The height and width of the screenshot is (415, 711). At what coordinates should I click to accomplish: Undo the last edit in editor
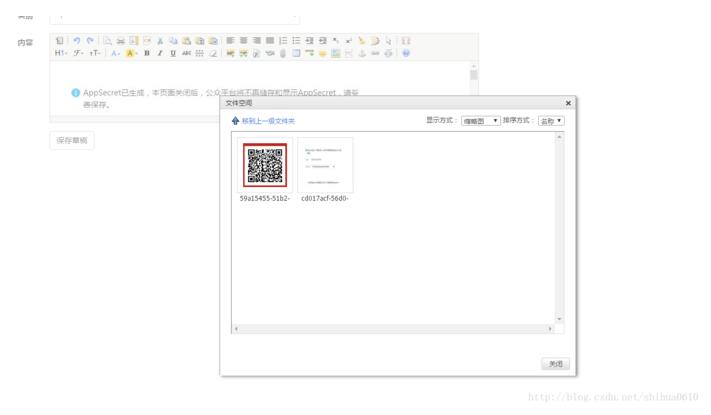tap(77, 41)
